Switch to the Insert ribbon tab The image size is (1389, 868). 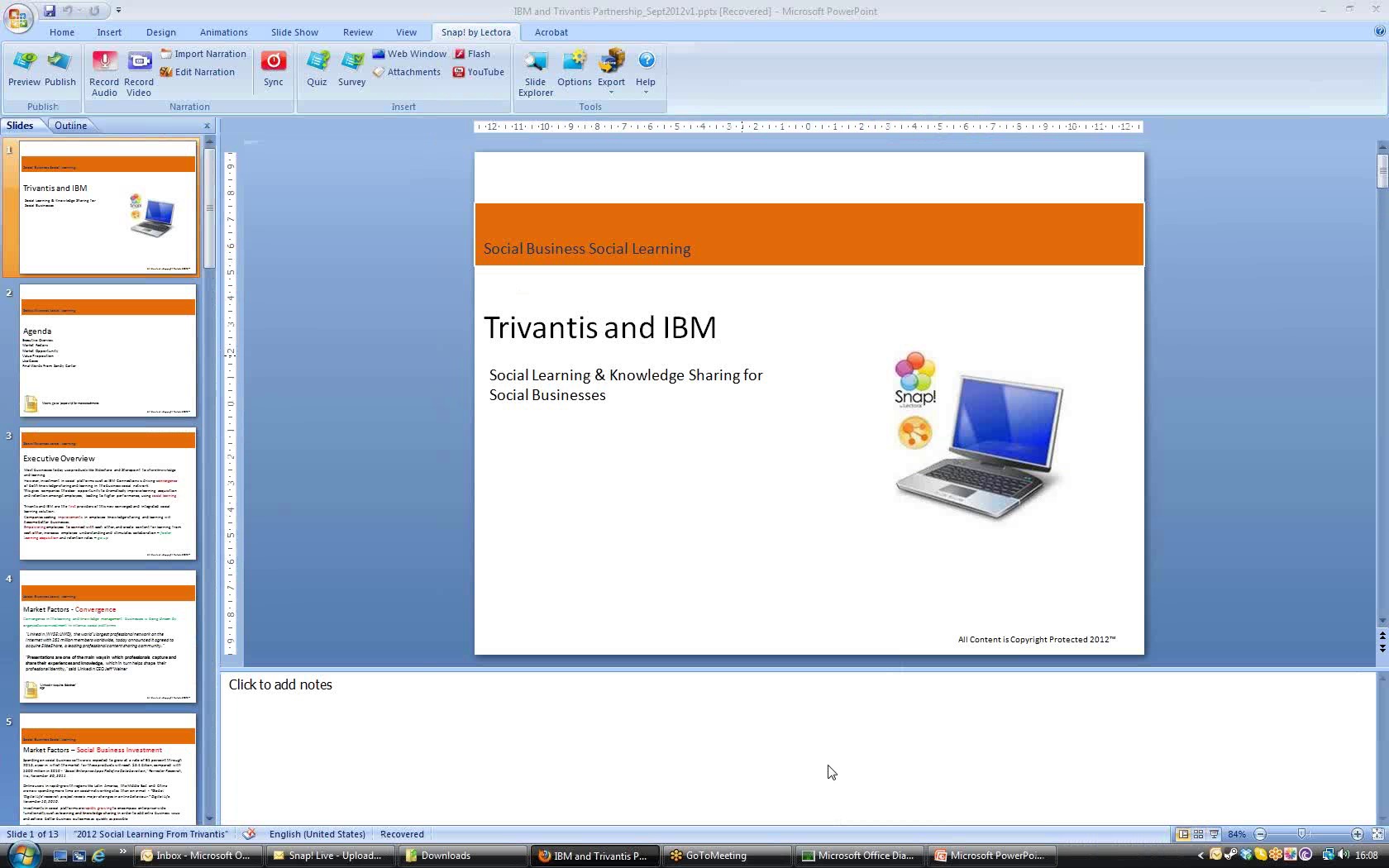pyautogui.click(x=109, y=32)
